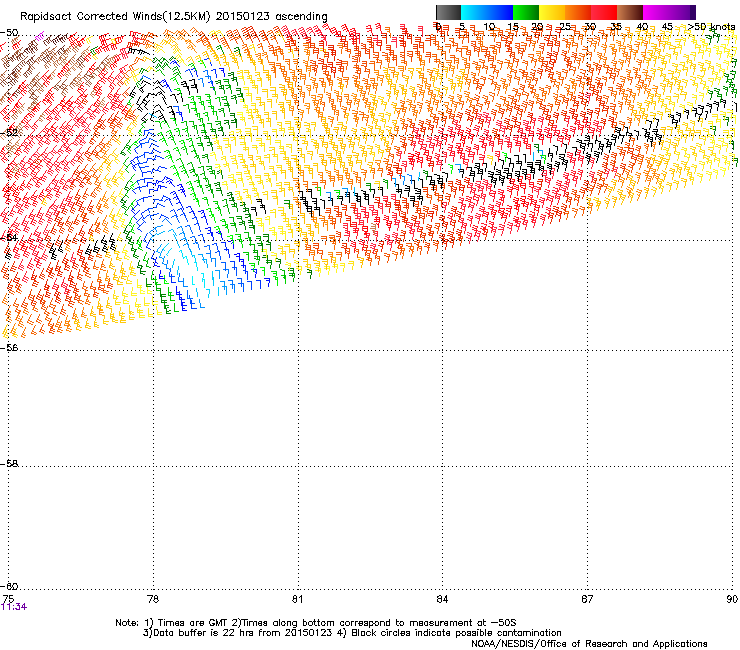Click the '81' longitude axis label
Screen dimensions: 740x650
(x=297, y=599)
